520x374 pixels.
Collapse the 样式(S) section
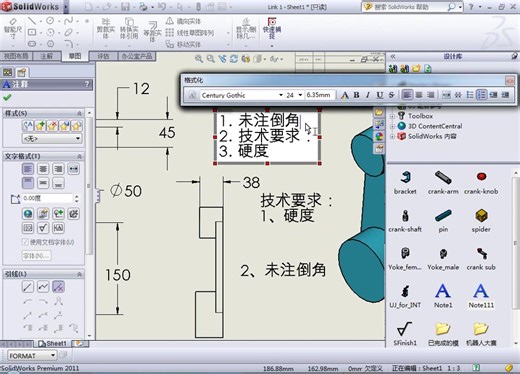coord(79,113)
